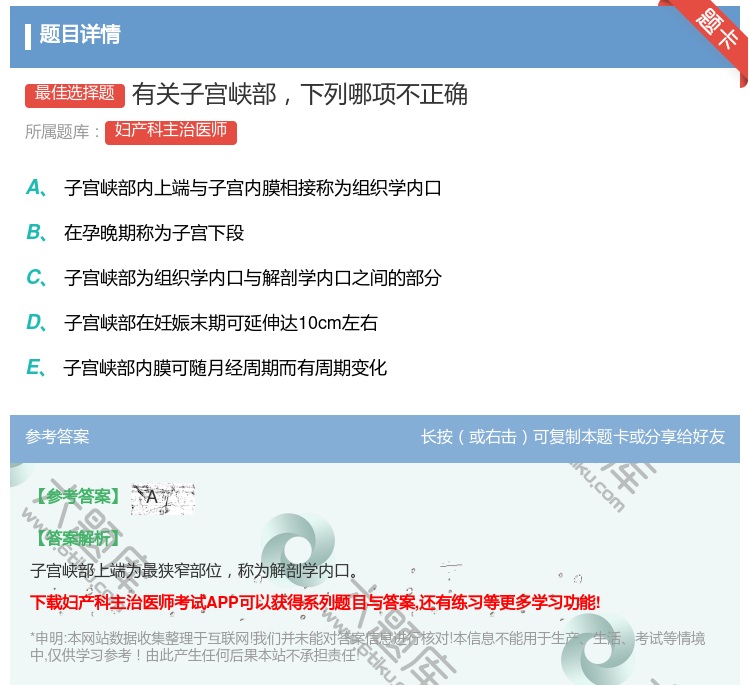Click the 【参考答案】 green label
Viewport: 750px width, 685px height.
pyautogui.click(x=78, y=497)
